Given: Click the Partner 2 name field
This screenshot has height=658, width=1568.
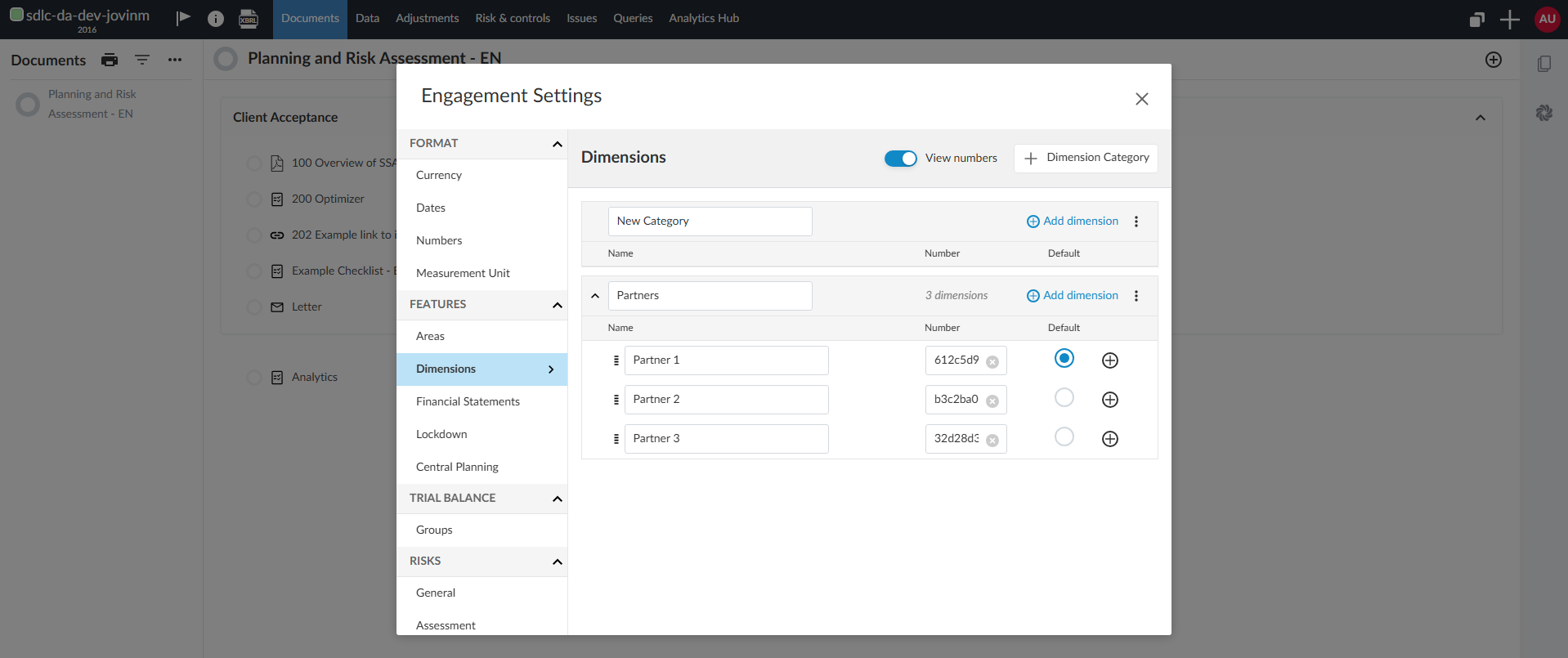Looking at the screenshot, I should click(726, 400).
